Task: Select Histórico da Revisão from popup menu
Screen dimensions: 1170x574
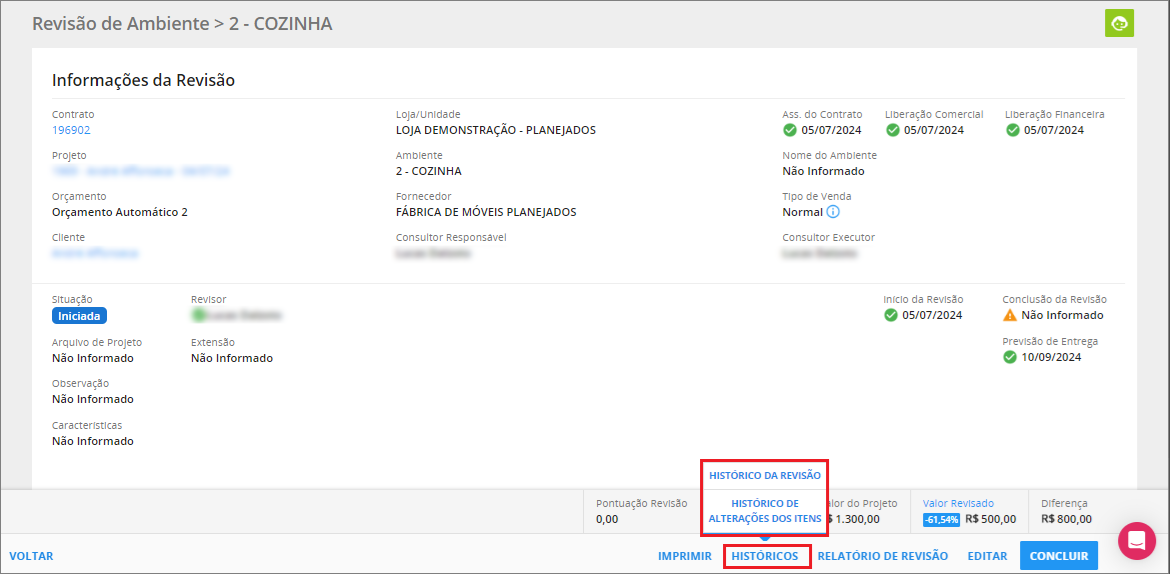Action: click(765, 475)
